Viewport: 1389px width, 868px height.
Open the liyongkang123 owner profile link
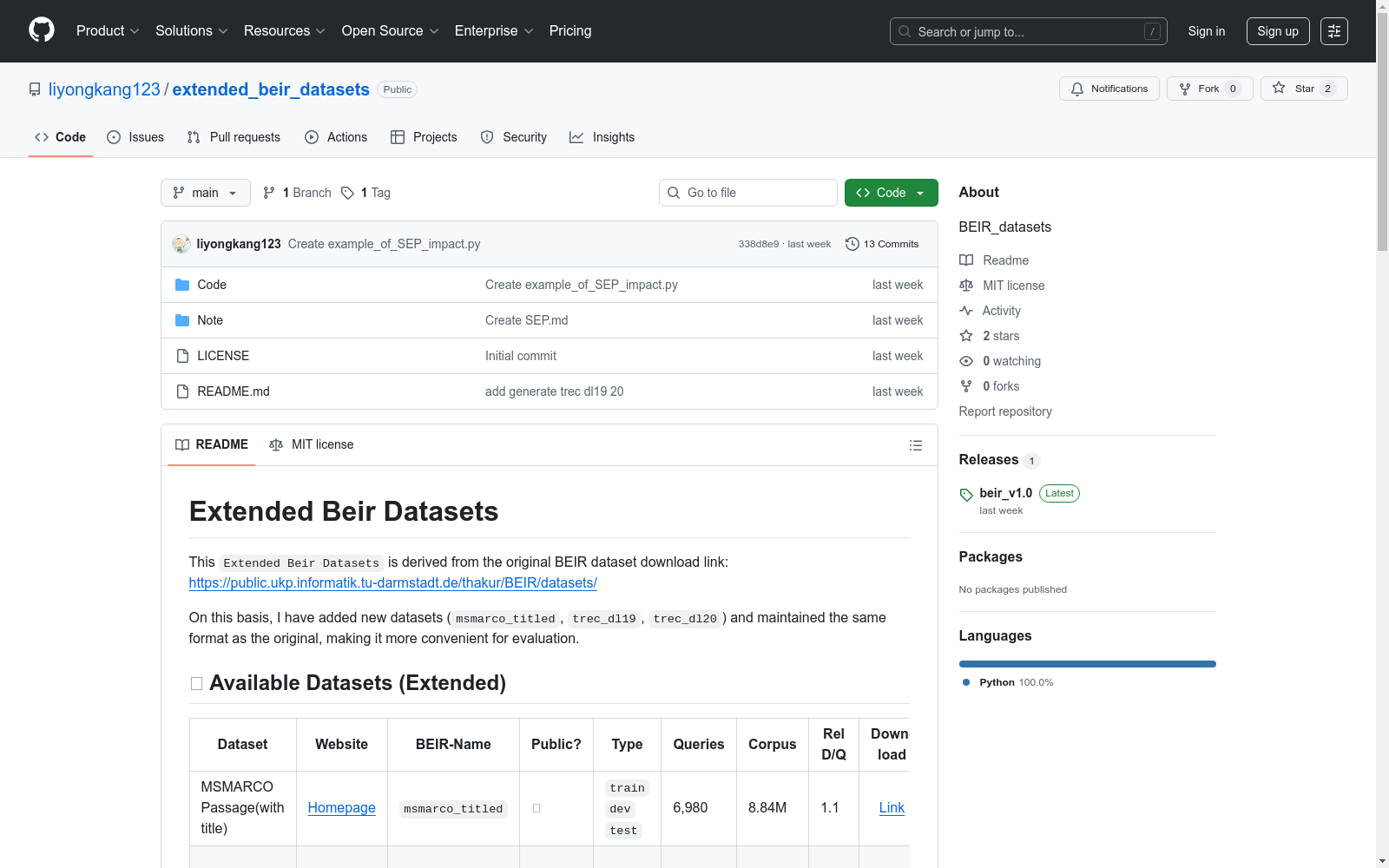104,89
